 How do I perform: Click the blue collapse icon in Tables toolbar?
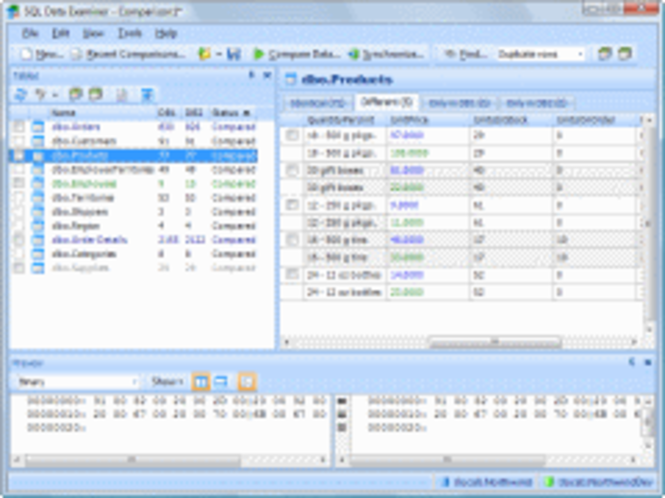147,94
